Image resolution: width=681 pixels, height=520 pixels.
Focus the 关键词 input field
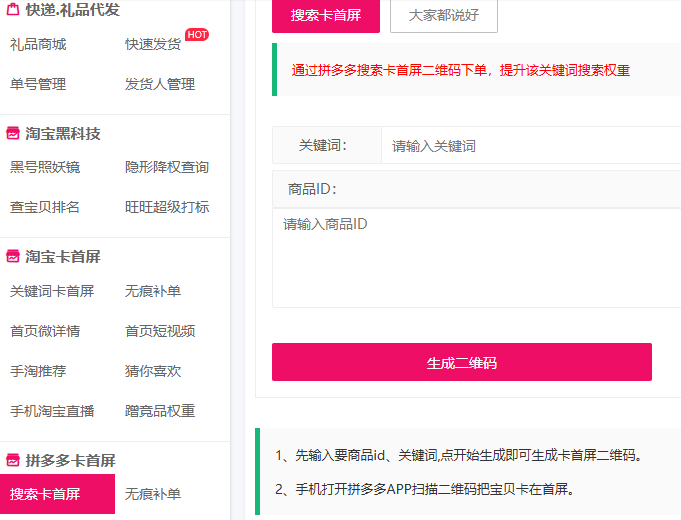click(x=531, y=146)
